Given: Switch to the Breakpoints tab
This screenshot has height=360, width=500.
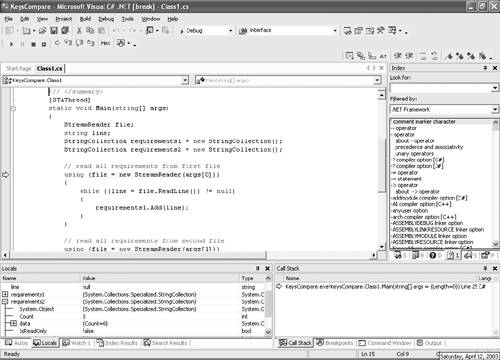Looking at the screenshot, I should pos(335,343).
